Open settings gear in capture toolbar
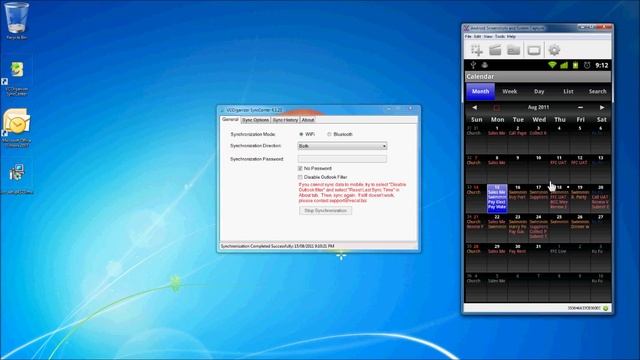Screen dimensions: 640x360 pos(554,50)
